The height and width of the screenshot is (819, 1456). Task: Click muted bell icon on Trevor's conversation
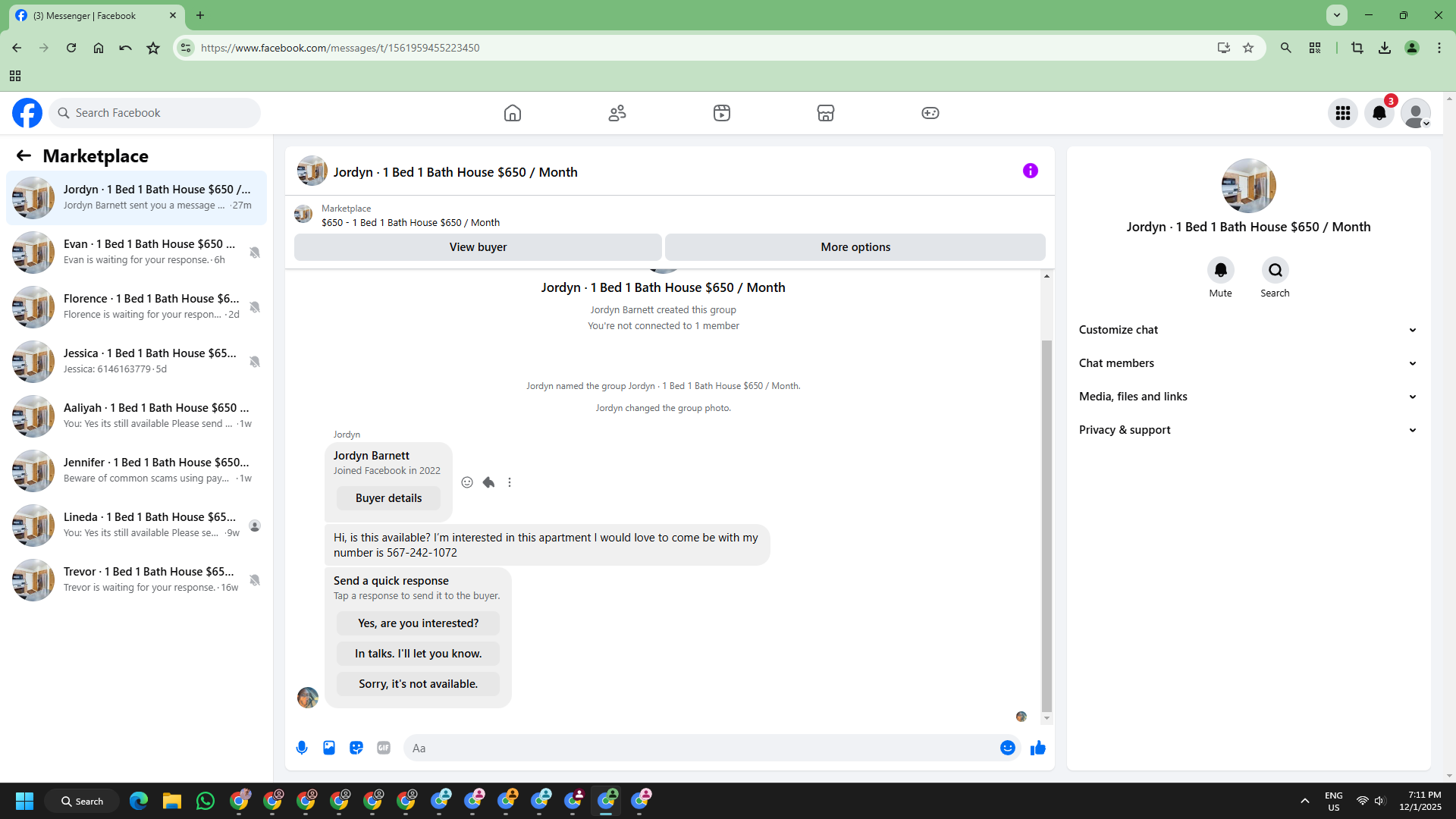(x=255, y=580)
